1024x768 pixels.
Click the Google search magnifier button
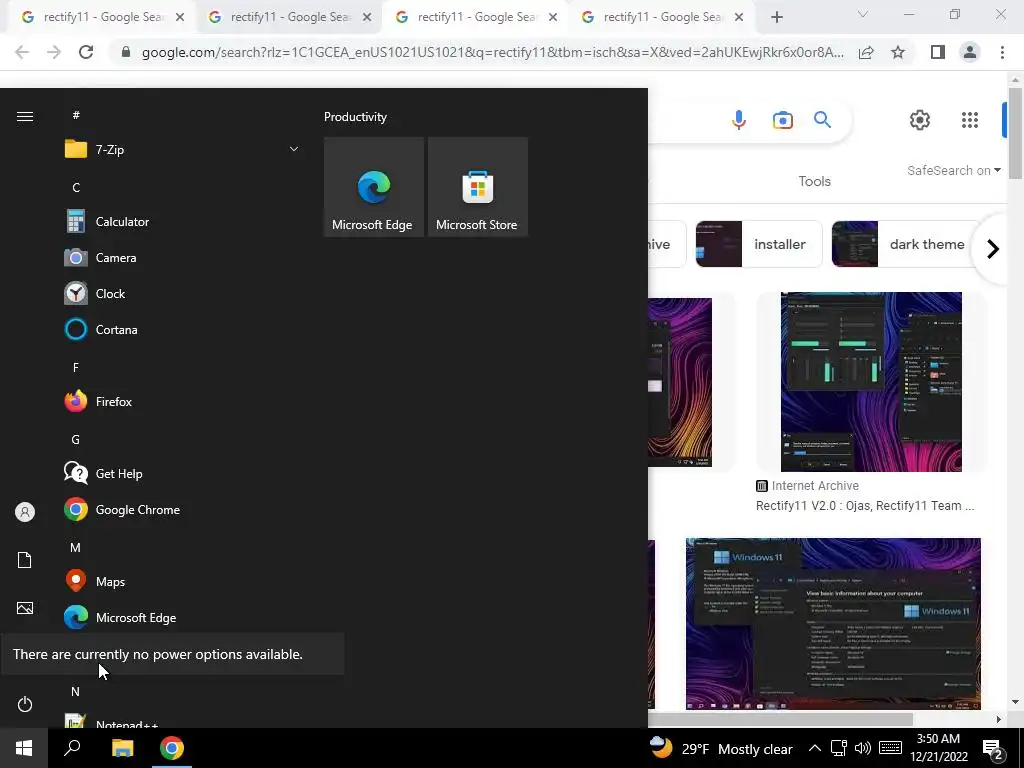(x=822, y=120)
